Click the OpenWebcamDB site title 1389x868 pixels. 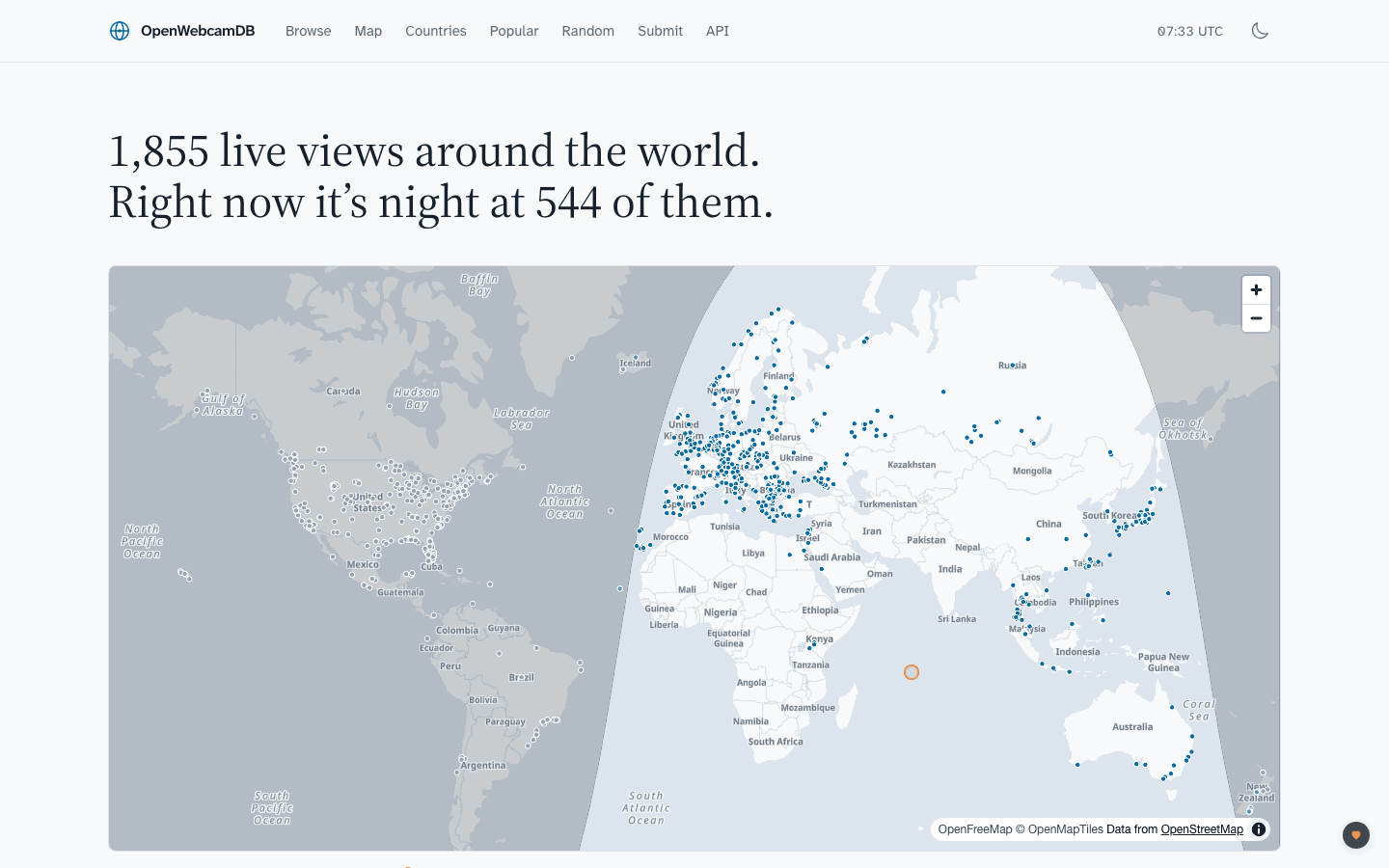pyautogui.click(x=198, y=31)
